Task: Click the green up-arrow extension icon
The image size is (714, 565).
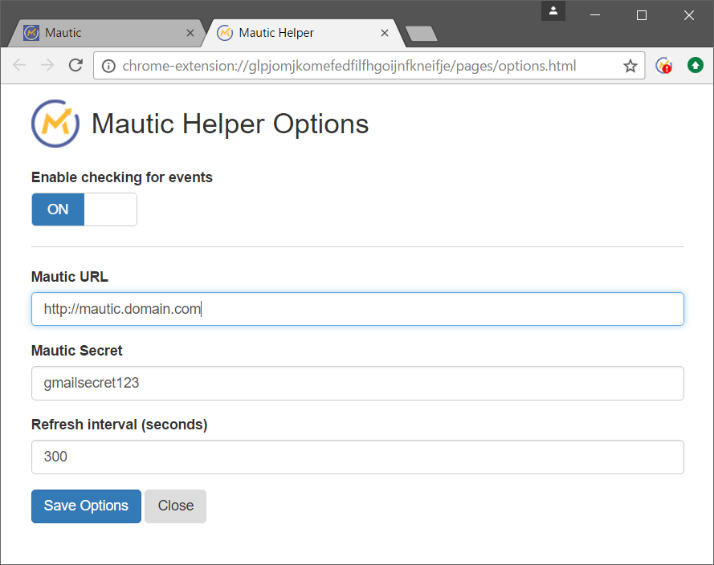Action: click(695, 66)
